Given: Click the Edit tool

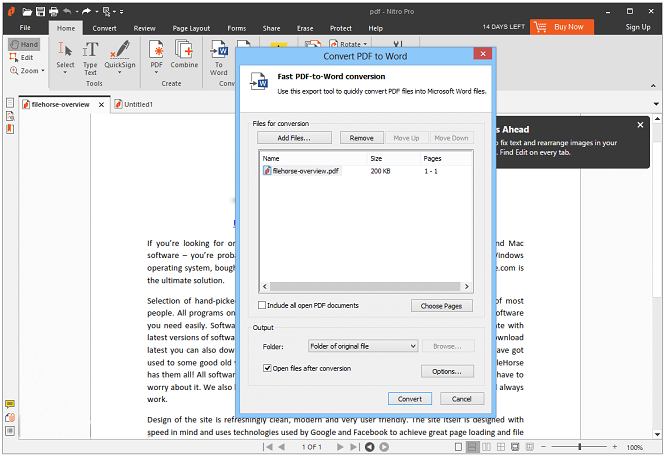Looking at the screenshot, I should click(24, 58).
